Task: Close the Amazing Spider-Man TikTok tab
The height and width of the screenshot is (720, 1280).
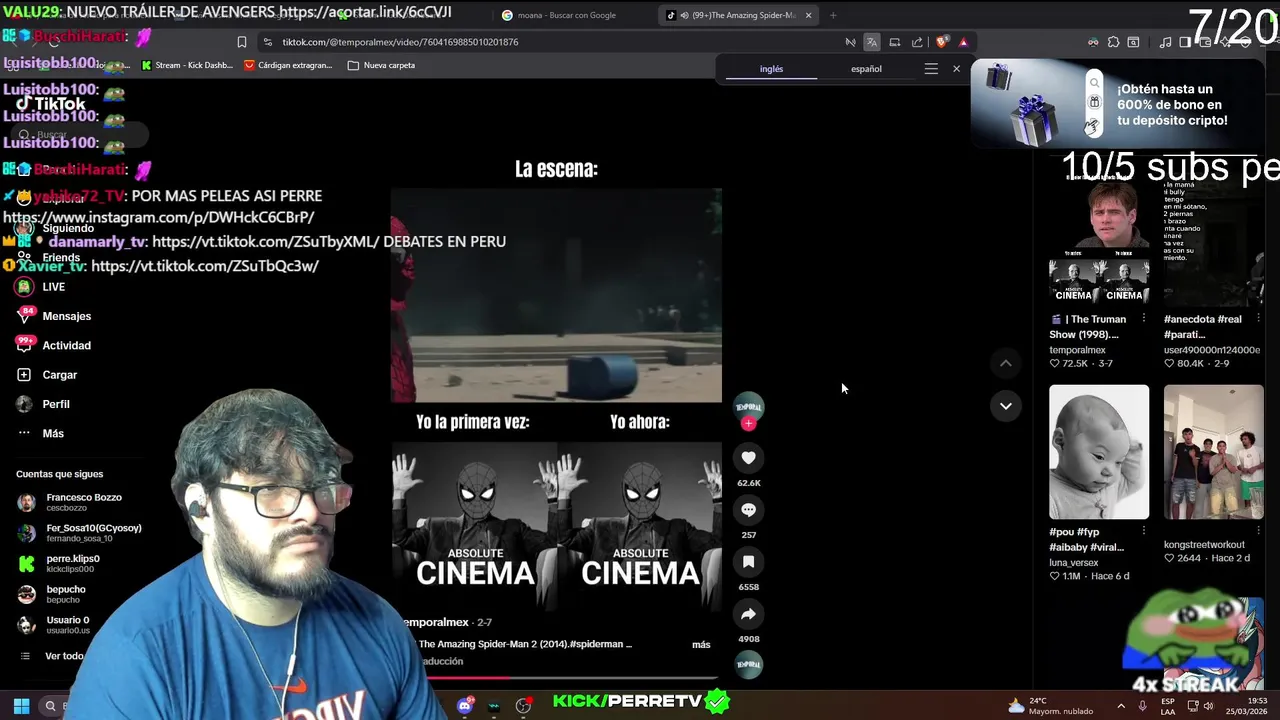Action: click(808, 15)
